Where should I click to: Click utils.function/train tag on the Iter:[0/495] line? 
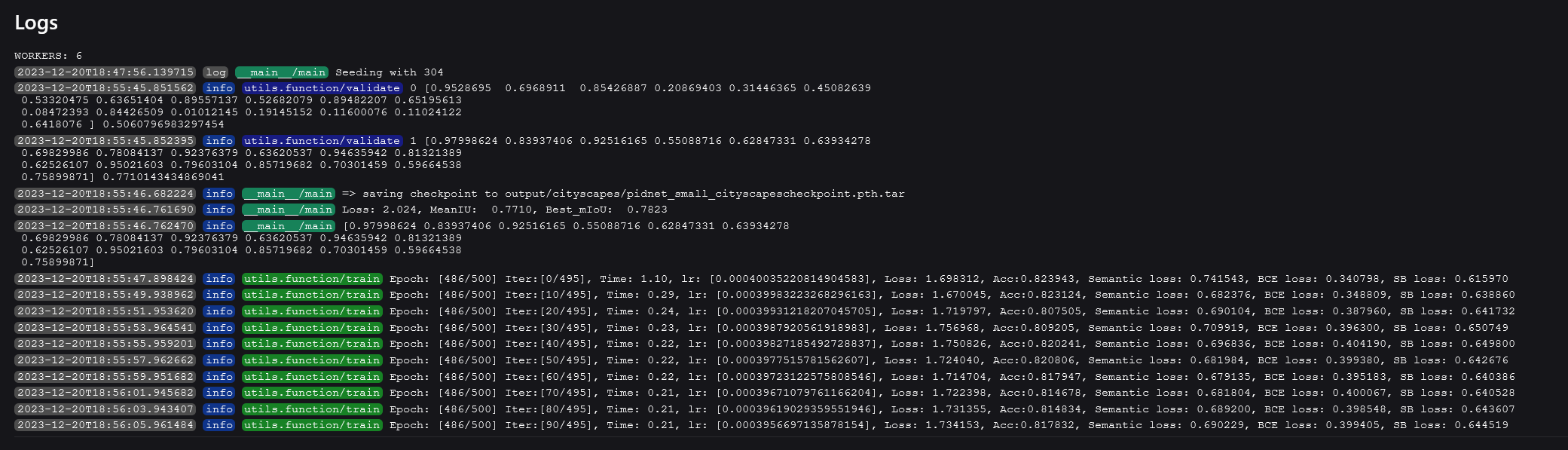click(x=312, y=279)
